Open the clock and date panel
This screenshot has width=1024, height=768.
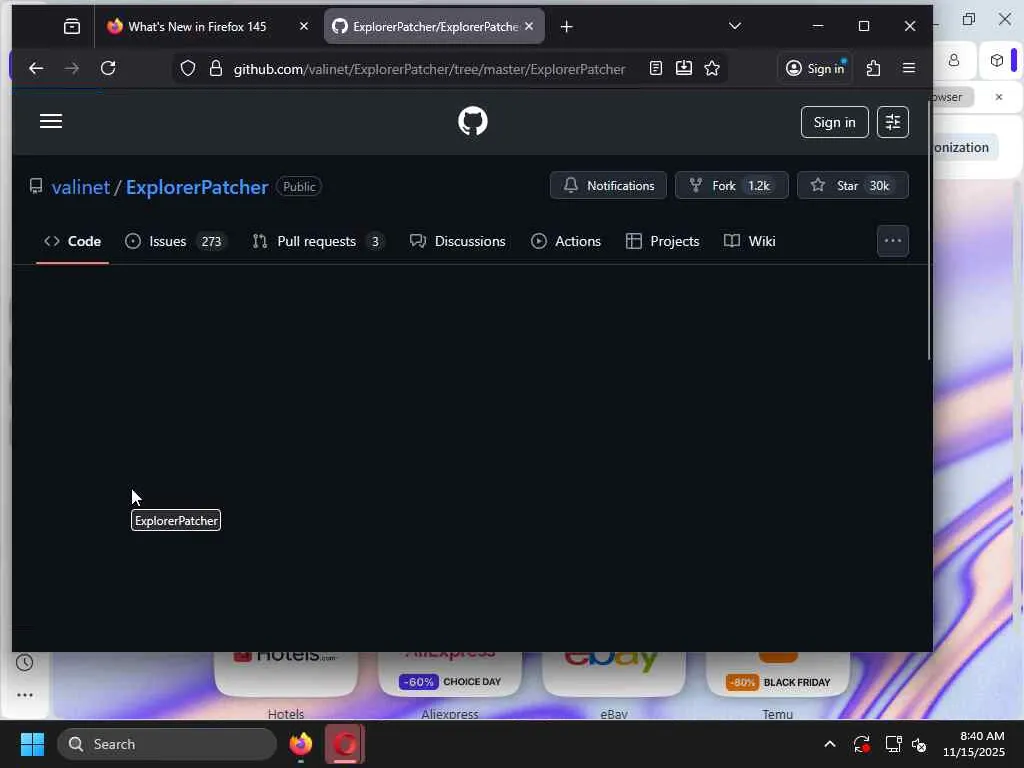coord(973,744)
